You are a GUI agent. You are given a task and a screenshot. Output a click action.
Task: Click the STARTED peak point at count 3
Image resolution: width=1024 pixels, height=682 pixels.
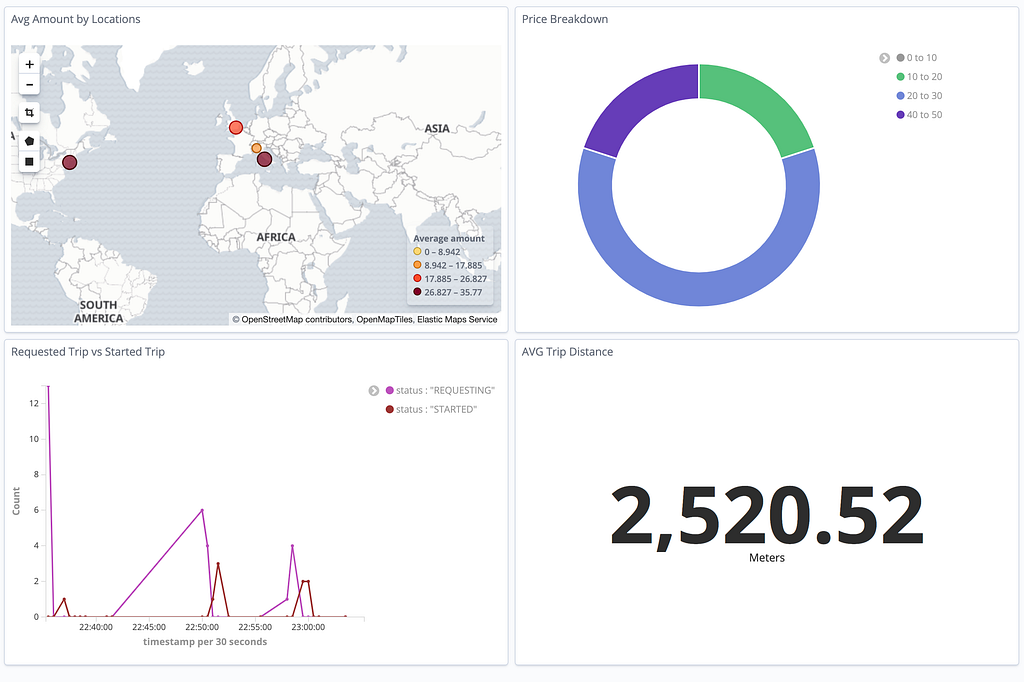(x=218, y=563)
